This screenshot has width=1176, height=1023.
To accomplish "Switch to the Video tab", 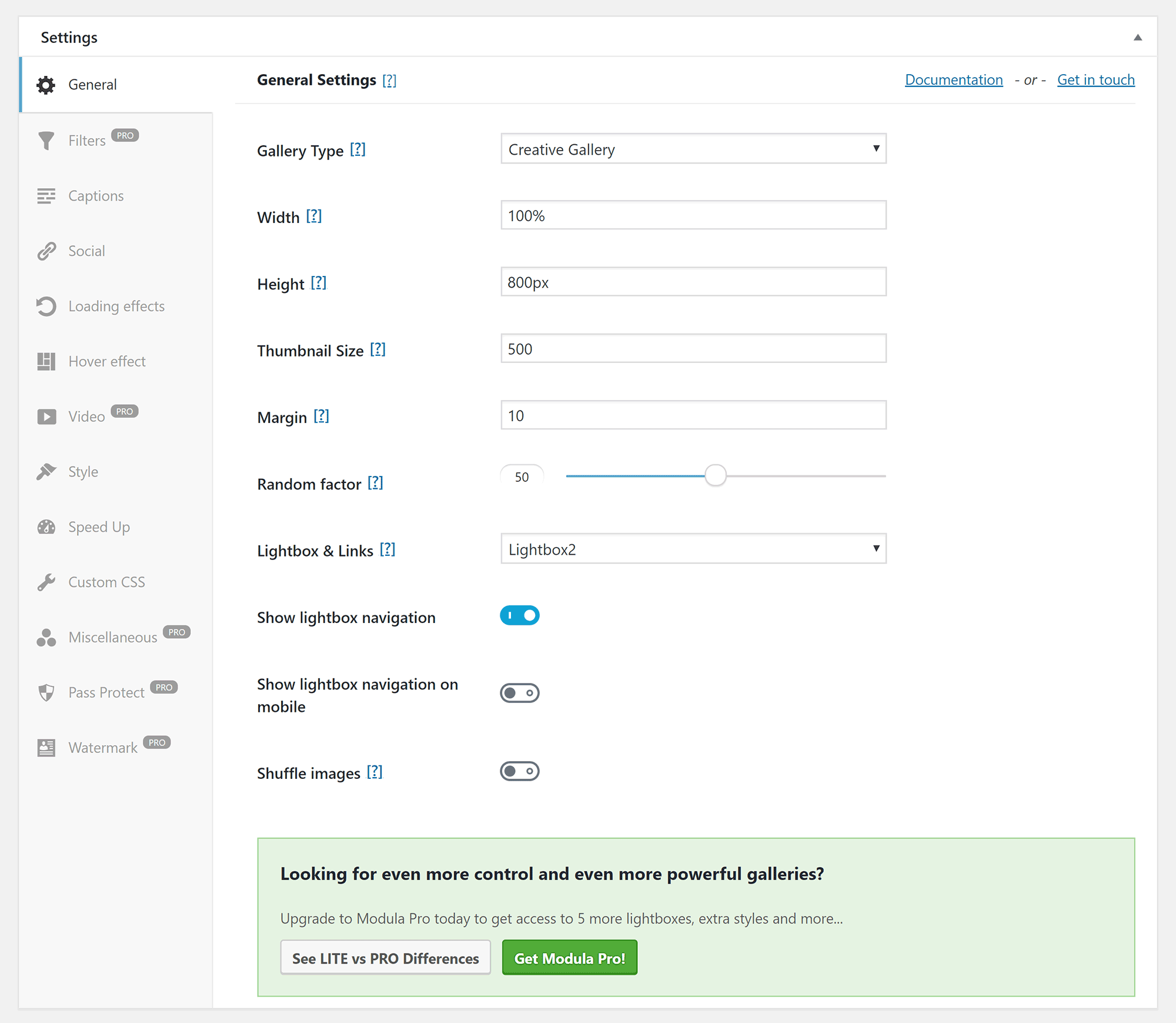I will 116,416.
